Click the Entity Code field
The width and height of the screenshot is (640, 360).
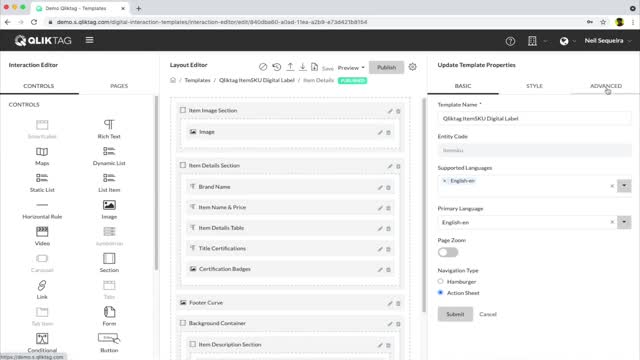(534, 150)
